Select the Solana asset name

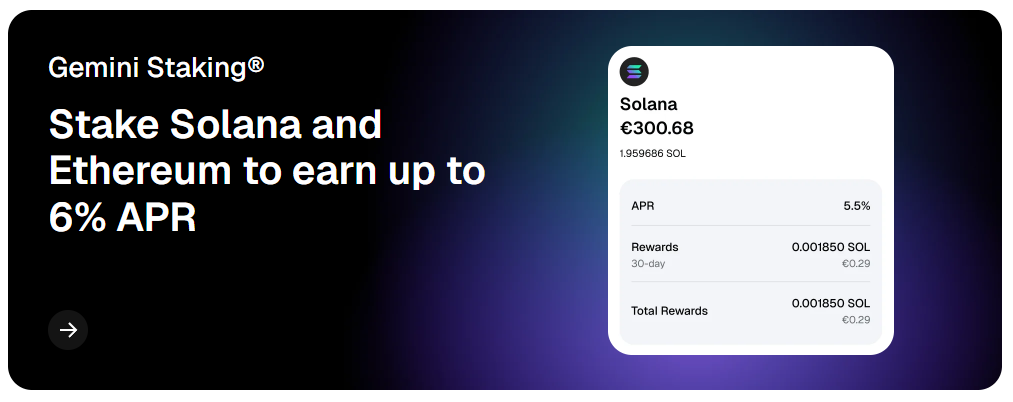pos(648,104)
